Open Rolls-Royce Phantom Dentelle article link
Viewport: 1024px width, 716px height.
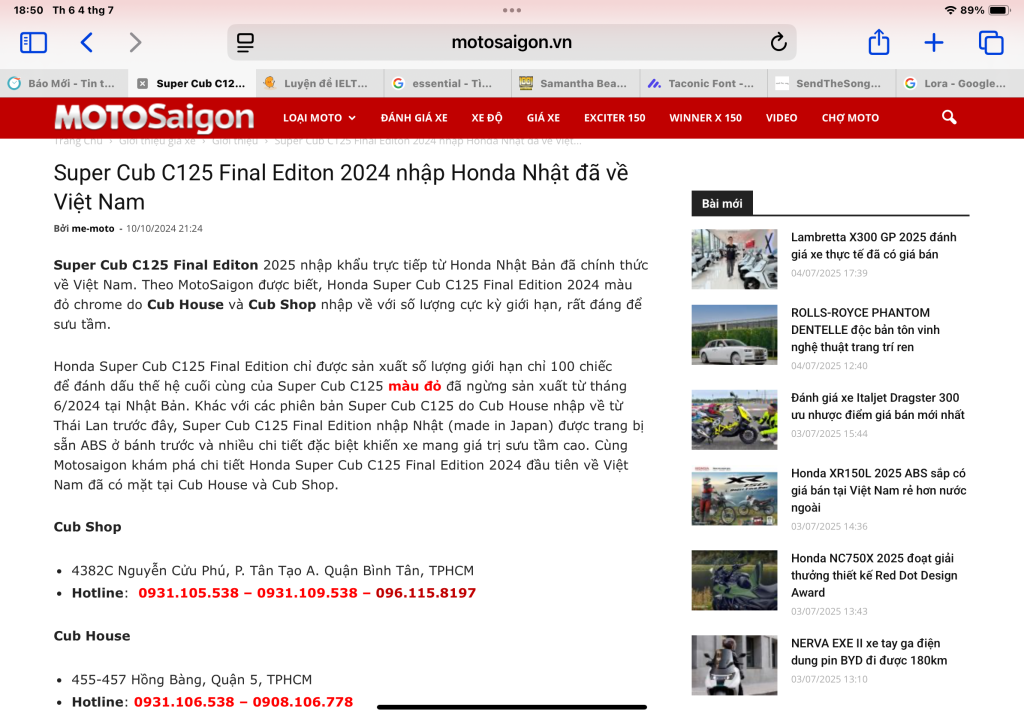[865, 330]
